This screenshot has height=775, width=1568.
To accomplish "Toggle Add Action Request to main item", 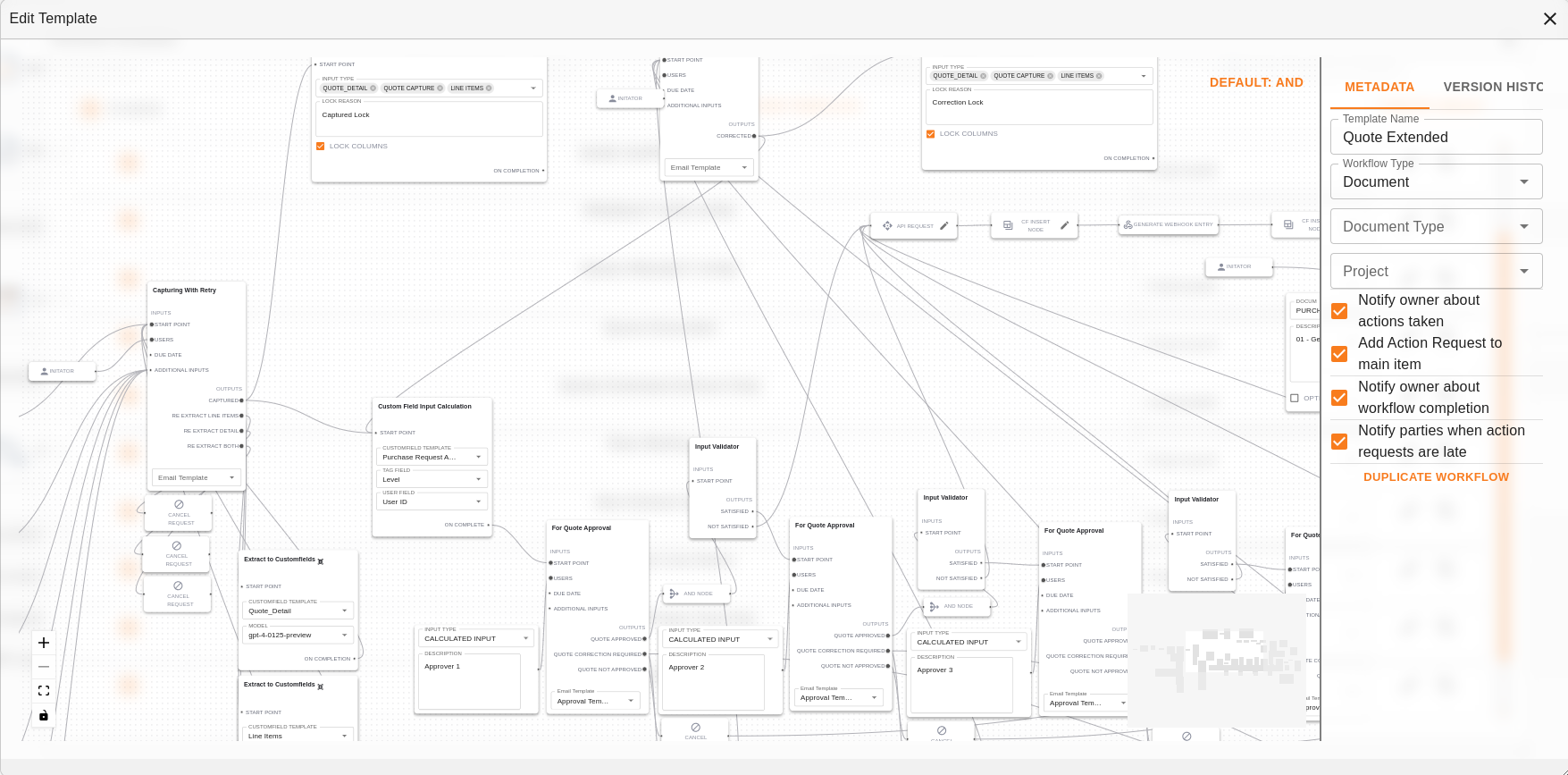I will tap(1339, 354).
